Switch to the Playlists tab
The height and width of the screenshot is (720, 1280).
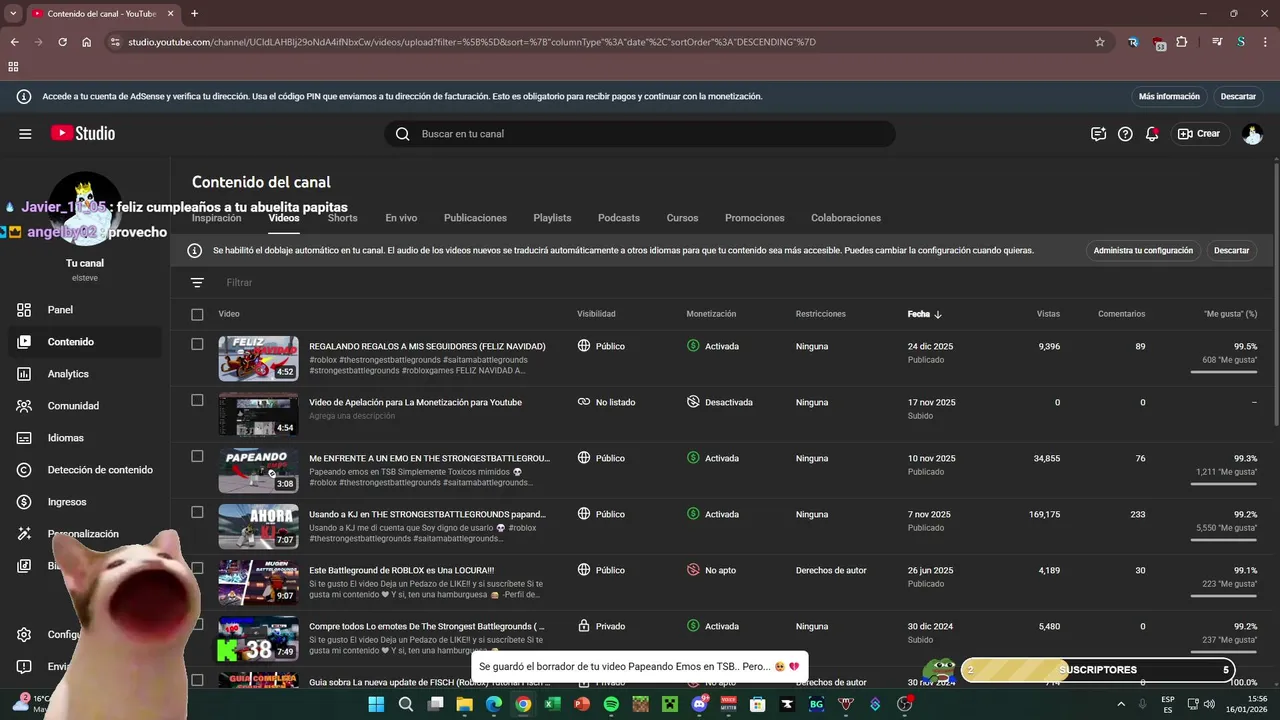(552, 218)
